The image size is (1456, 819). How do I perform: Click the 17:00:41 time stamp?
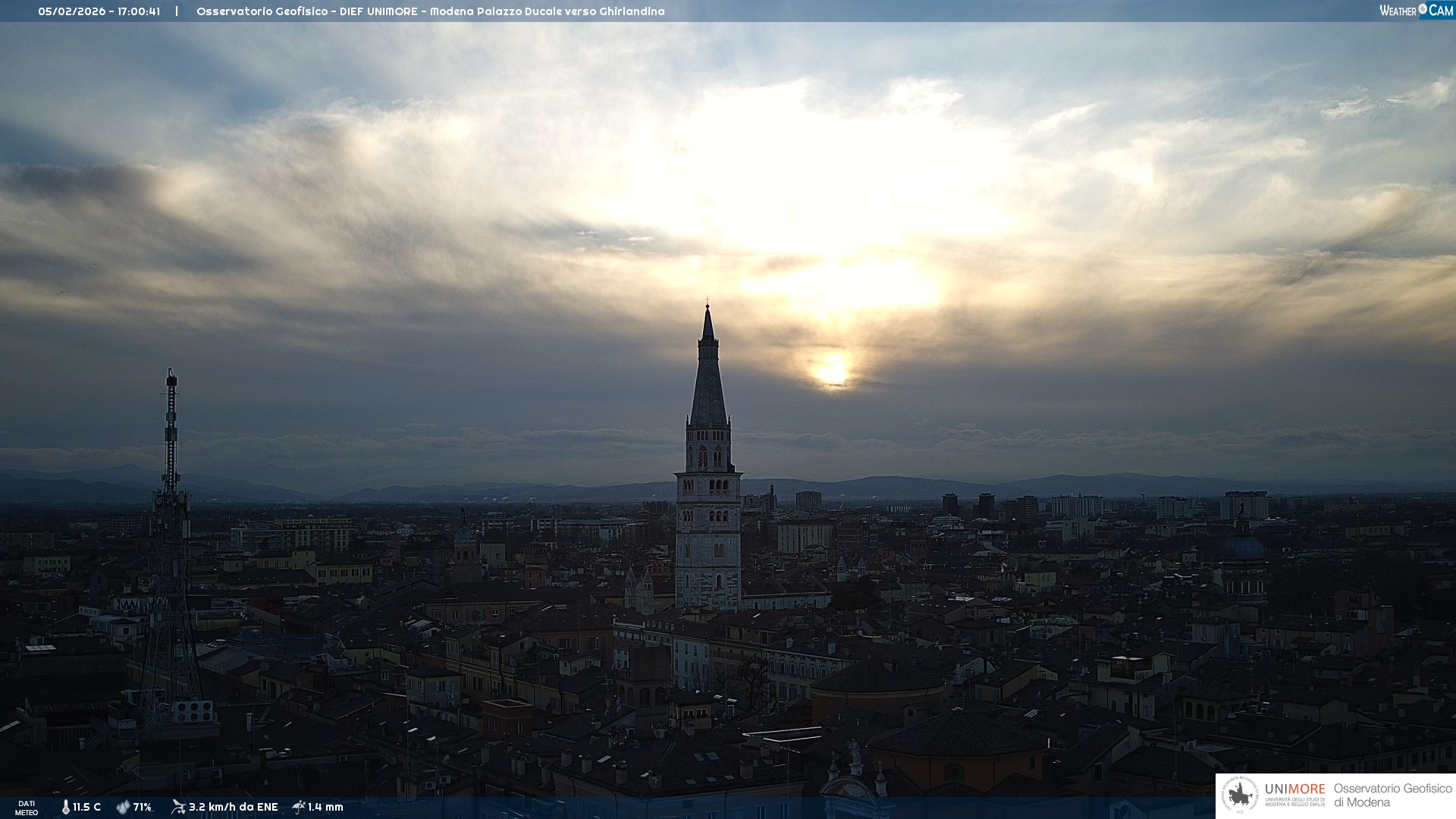point(138,11)
